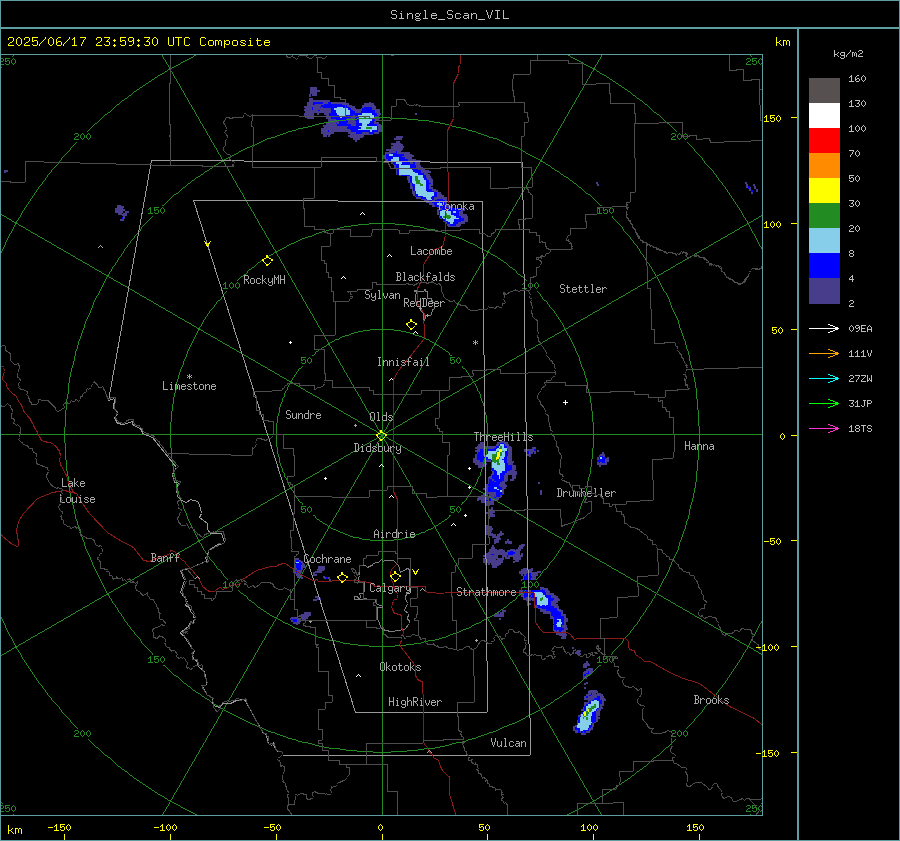Click the Strathmore city label
This screenshot has width=900, height=841.
tap(486, 592)
